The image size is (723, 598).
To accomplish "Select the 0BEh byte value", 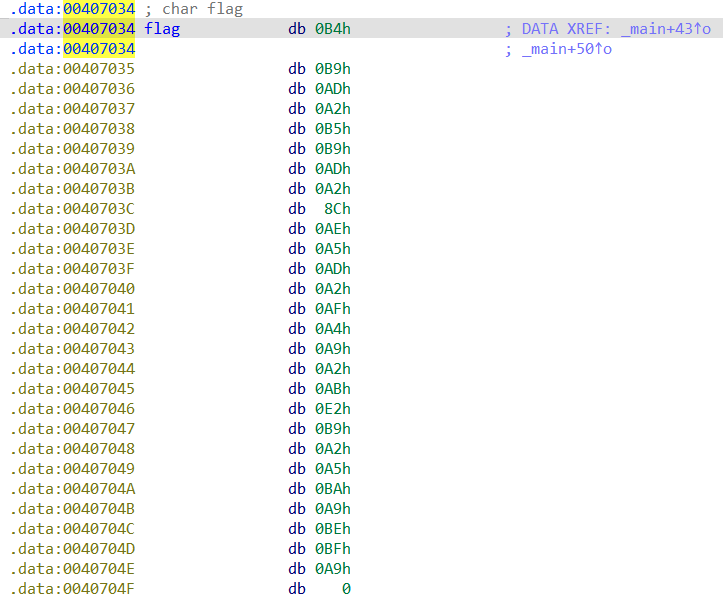I will pos(333,529).
